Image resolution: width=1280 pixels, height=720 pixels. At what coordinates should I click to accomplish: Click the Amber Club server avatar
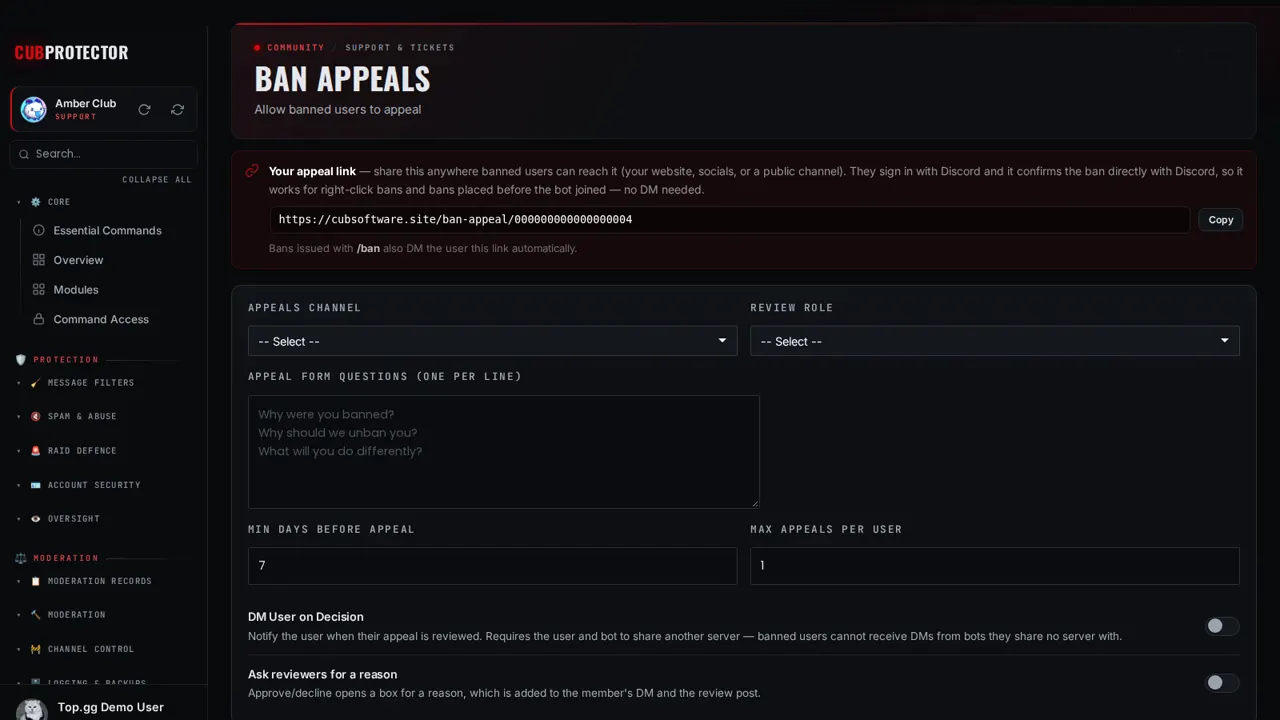point(34,110)
